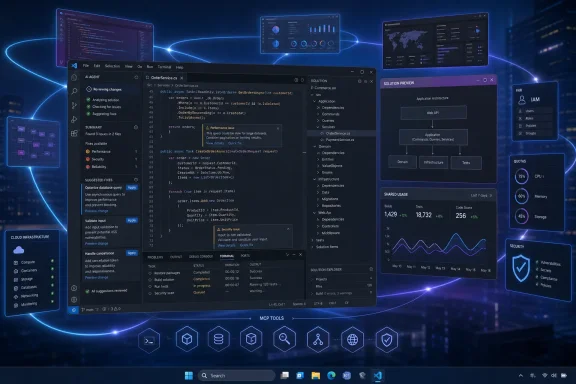Screen dimensions: 576x384
Task: Open Visual Studio Code from the taskbar
Action: click(378, 375)
